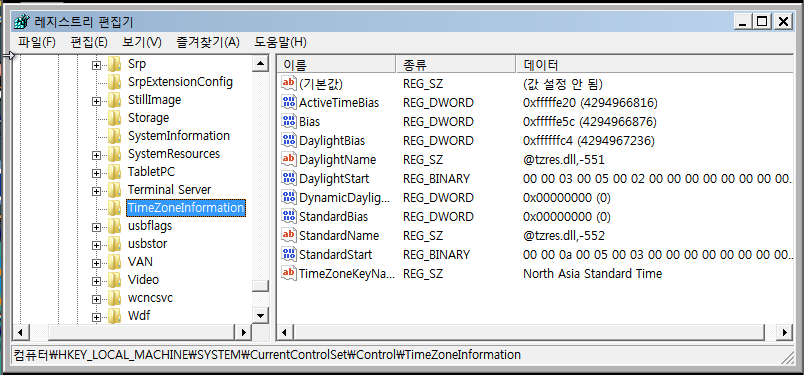Click values pane horizontal scroll right arrow

785,332
